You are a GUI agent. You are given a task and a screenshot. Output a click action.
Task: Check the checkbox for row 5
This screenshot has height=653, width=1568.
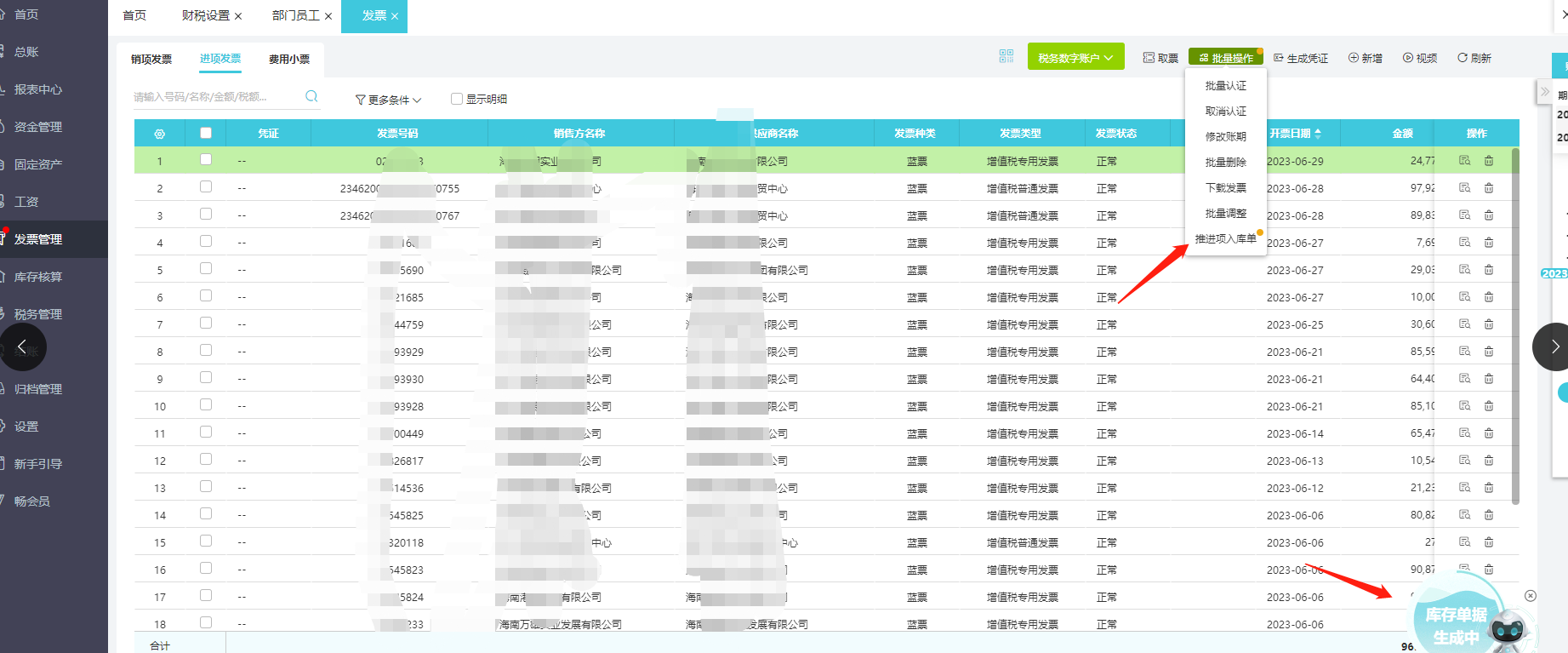click(x=206, y=269)
